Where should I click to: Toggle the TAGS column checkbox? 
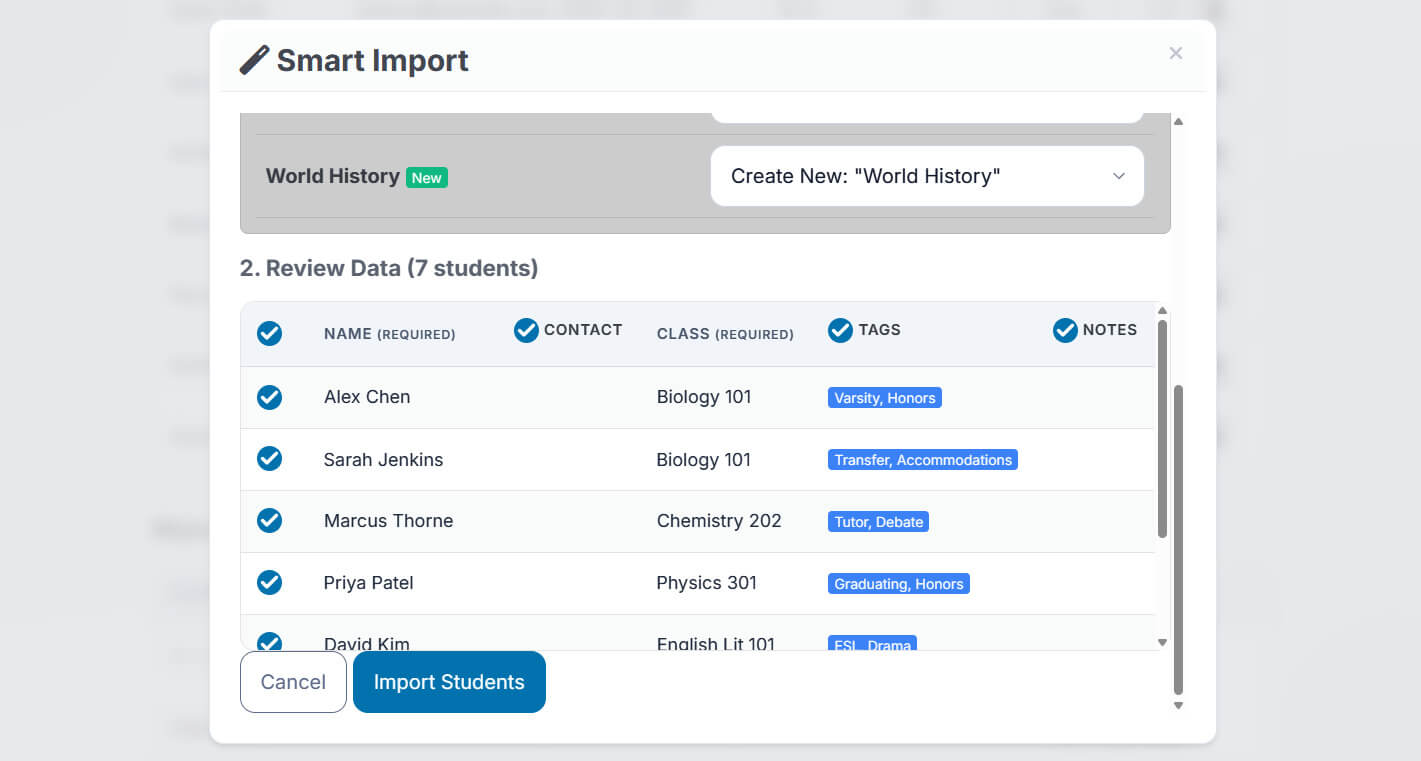pos(840,330)
